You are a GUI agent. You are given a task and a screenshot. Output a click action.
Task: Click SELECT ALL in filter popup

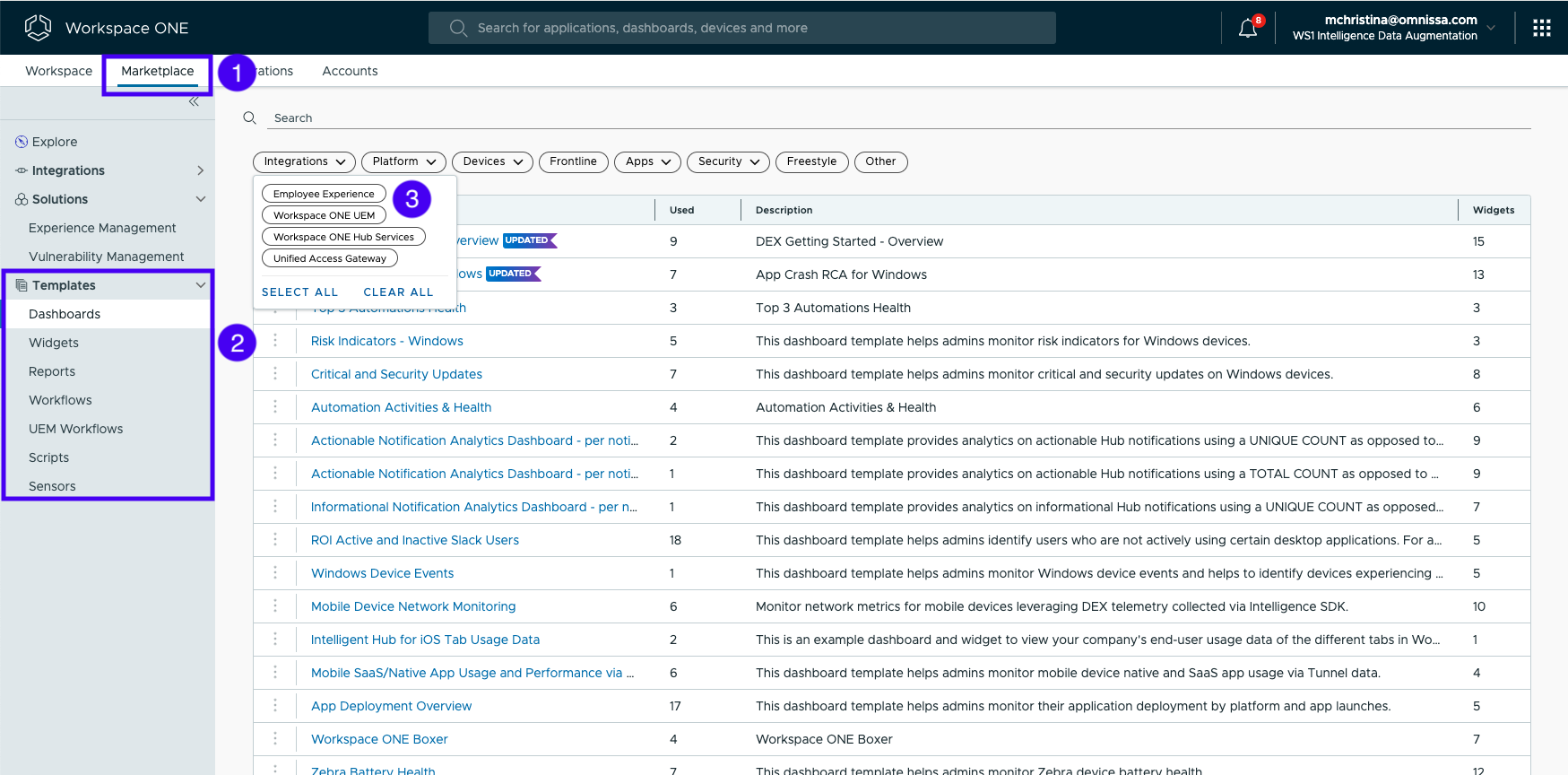pos(299,292)
